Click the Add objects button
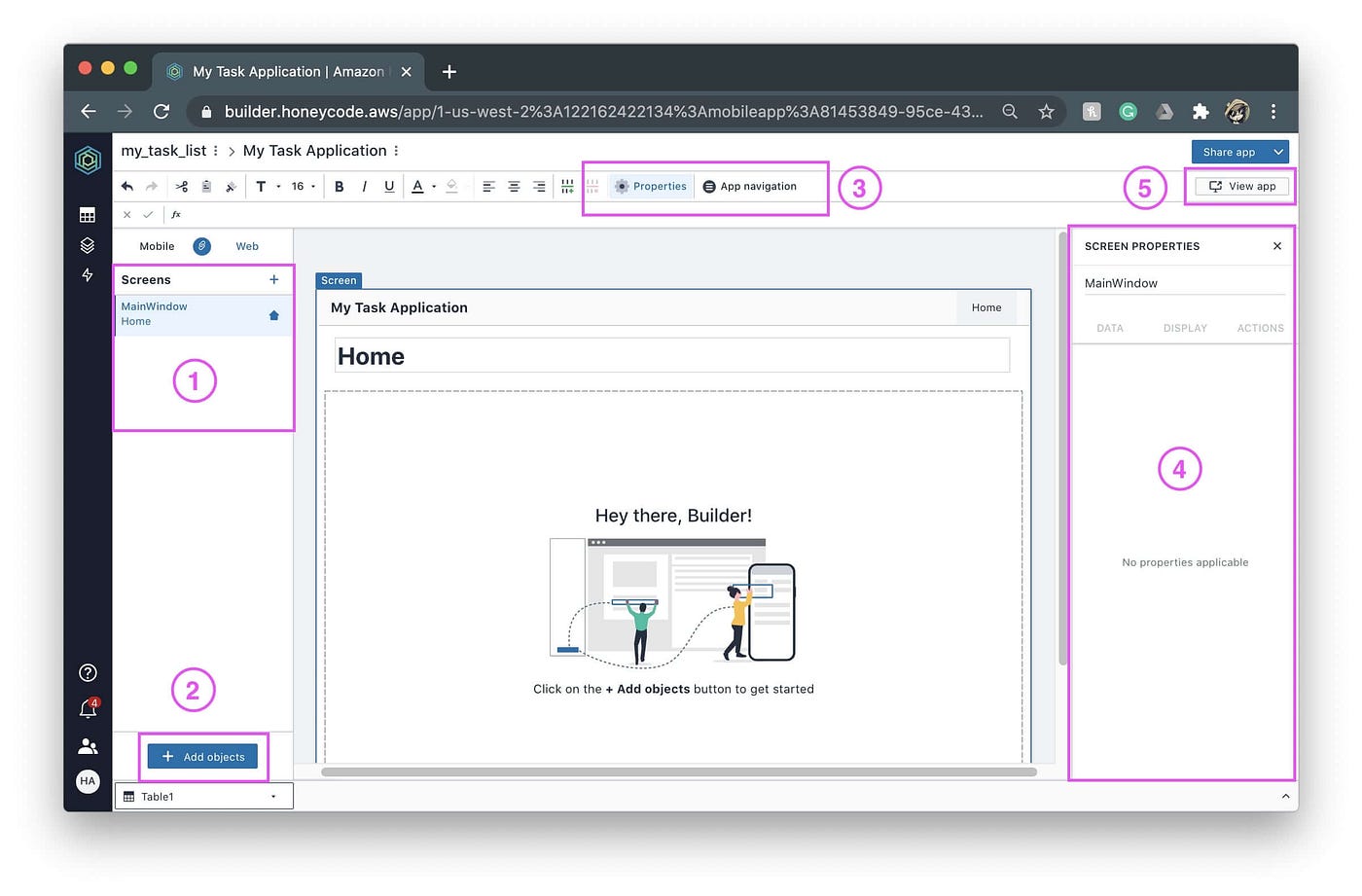This screenshot has width=1362, height=896. pyautogui.click(x=203, y=757)
